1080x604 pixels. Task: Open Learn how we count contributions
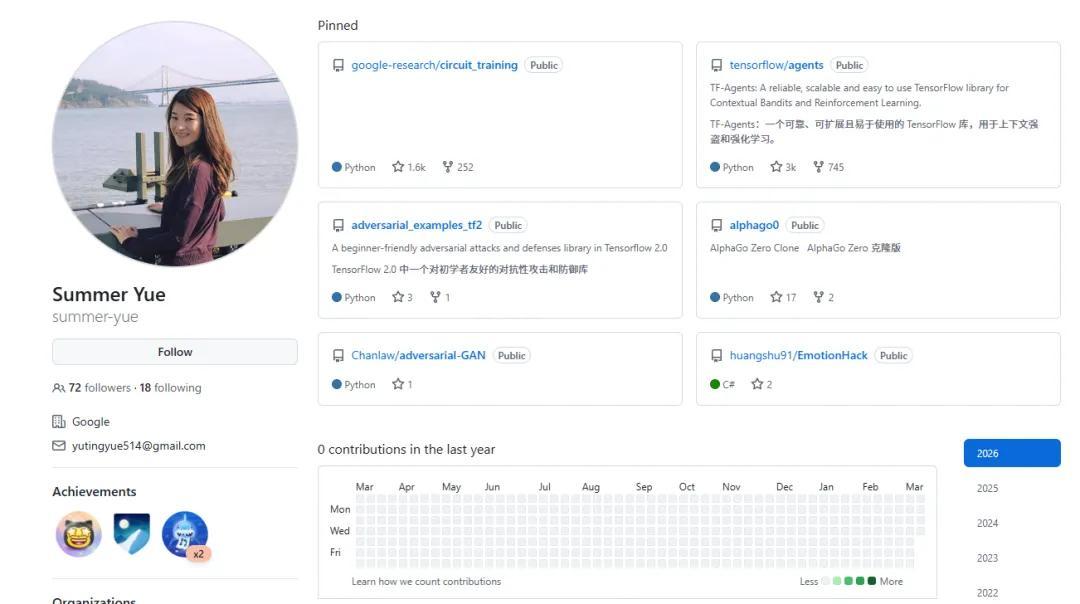[426, 581]
